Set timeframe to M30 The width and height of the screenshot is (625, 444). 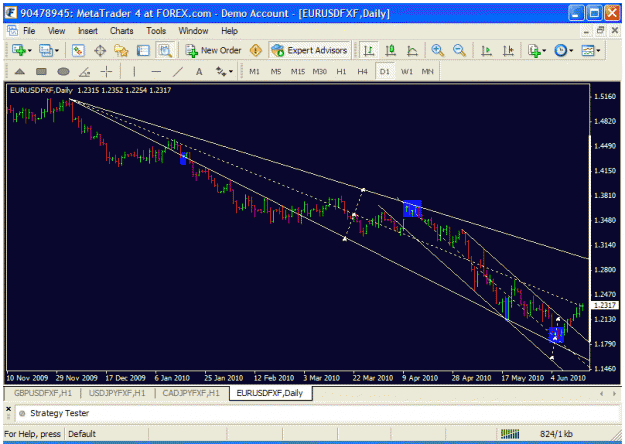point(320,72)
